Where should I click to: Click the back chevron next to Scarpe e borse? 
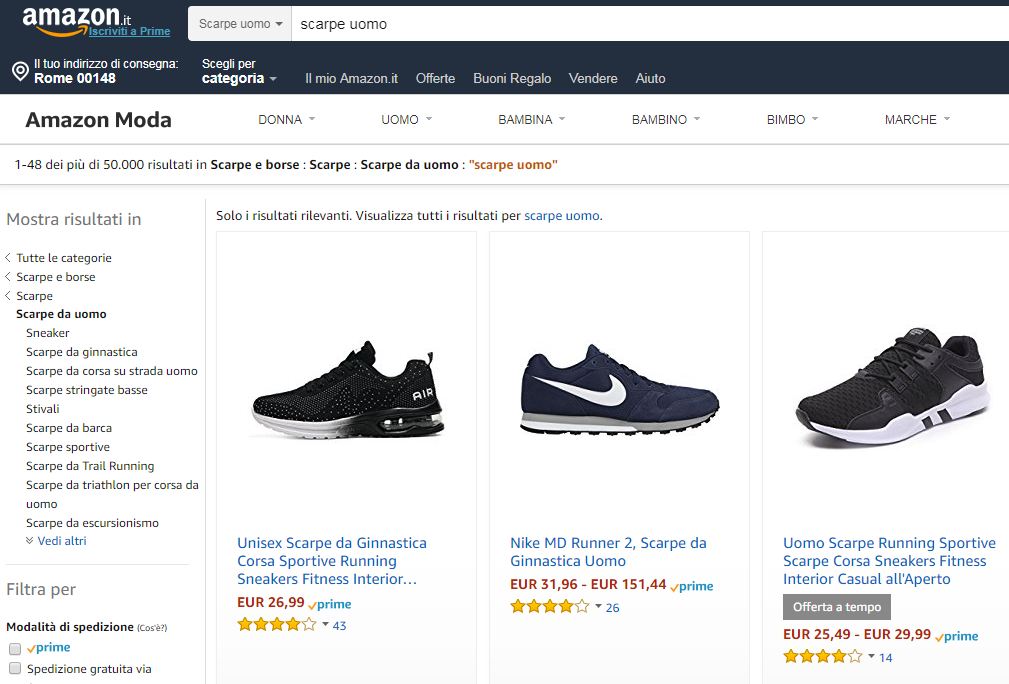(9, 277)
